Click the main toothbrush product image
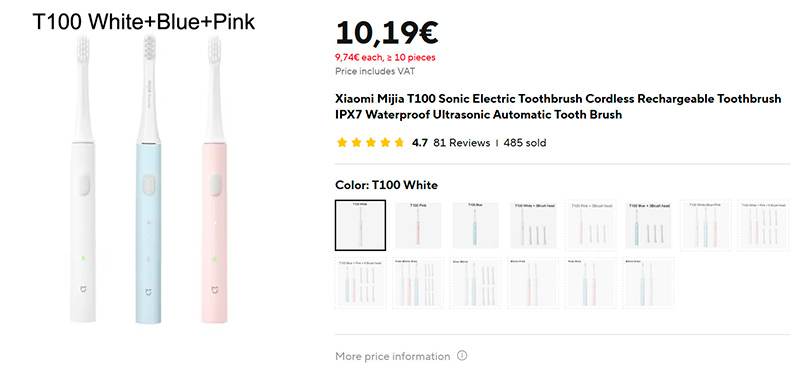 coord(149,179)
